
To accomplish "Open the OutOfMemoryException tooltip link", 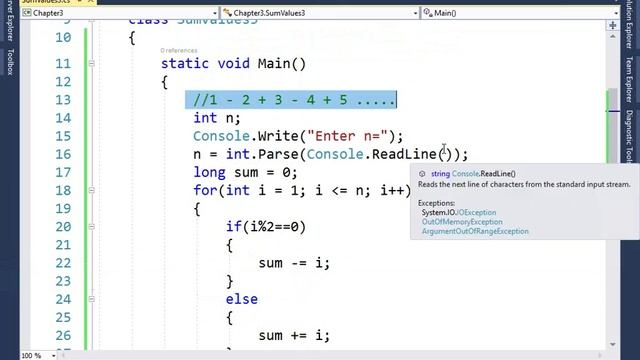I will [x=462, y=222].
